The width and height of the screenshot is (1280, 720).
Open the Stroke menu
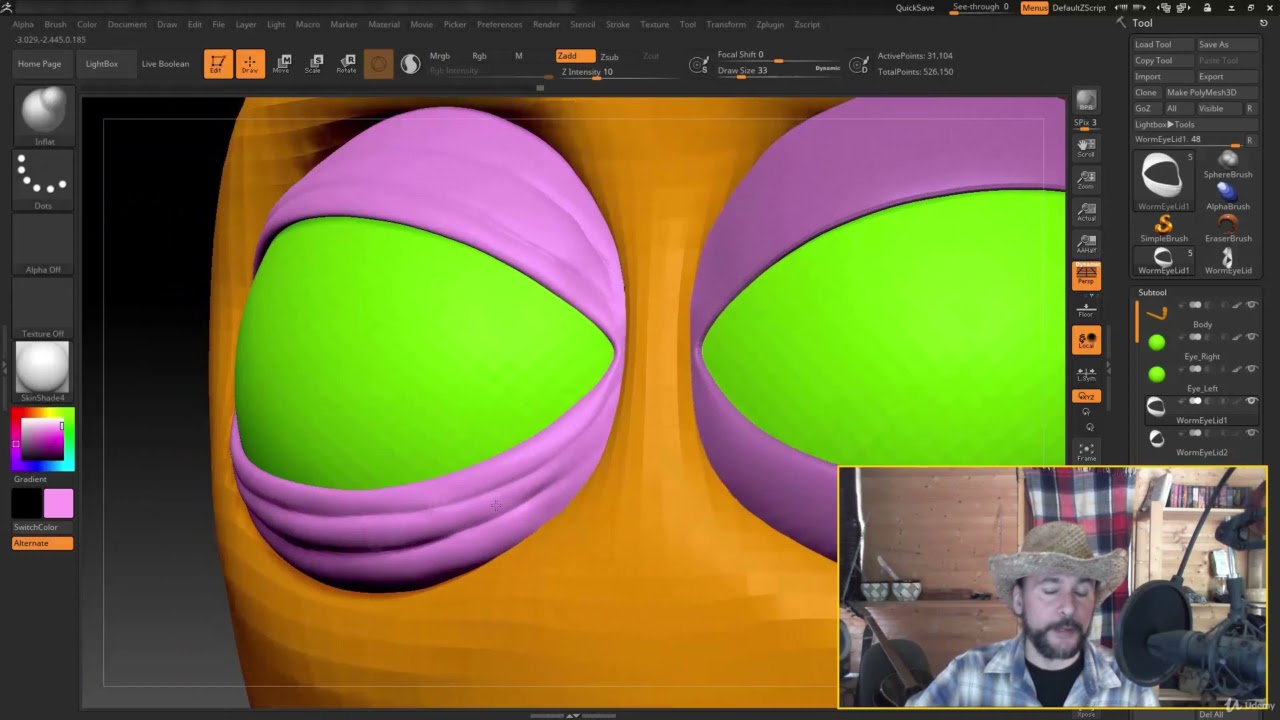tap(618, 24)
